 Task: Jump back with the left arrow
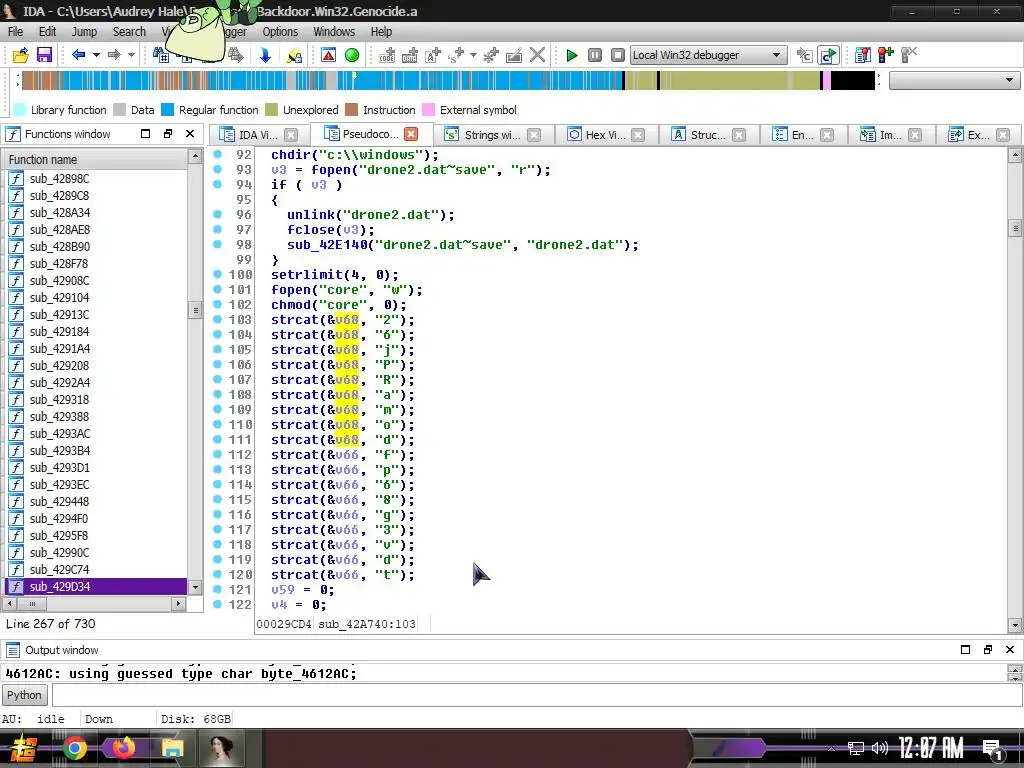pyautogui.click(x=78, y=55)
